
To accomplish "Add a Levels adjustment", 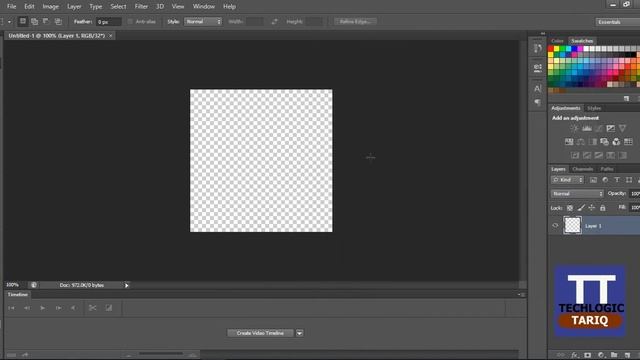I will tap(587, 129).
